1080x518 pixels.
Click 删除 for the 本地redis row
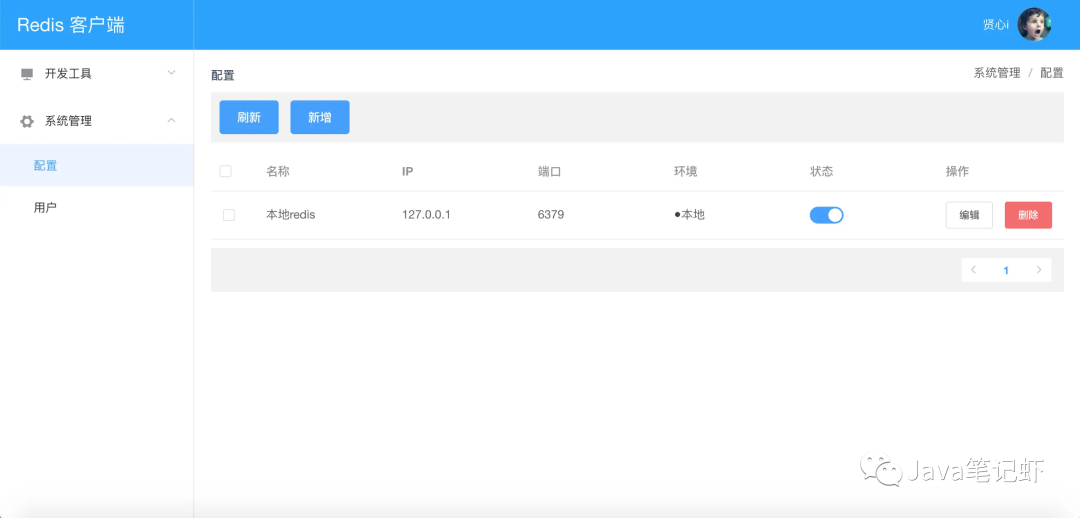click(1028, 215)
